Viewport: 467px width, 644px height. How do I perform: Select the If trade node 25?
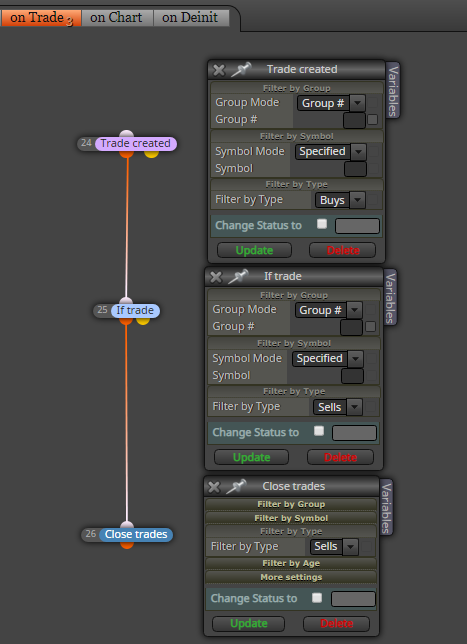pos(135,310)
